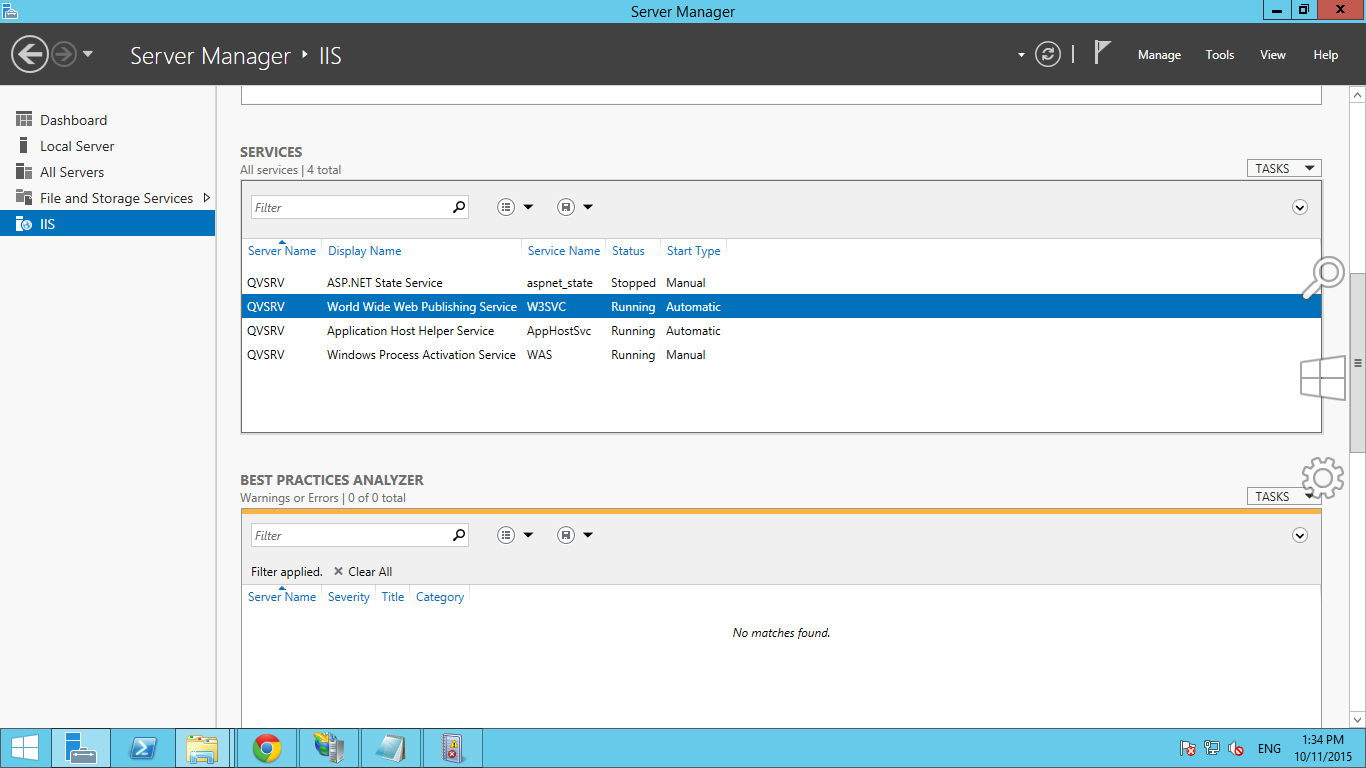Open Services criteria dropdown arrow
Screen dimensions: 1366x768
[x=529, y=207]
